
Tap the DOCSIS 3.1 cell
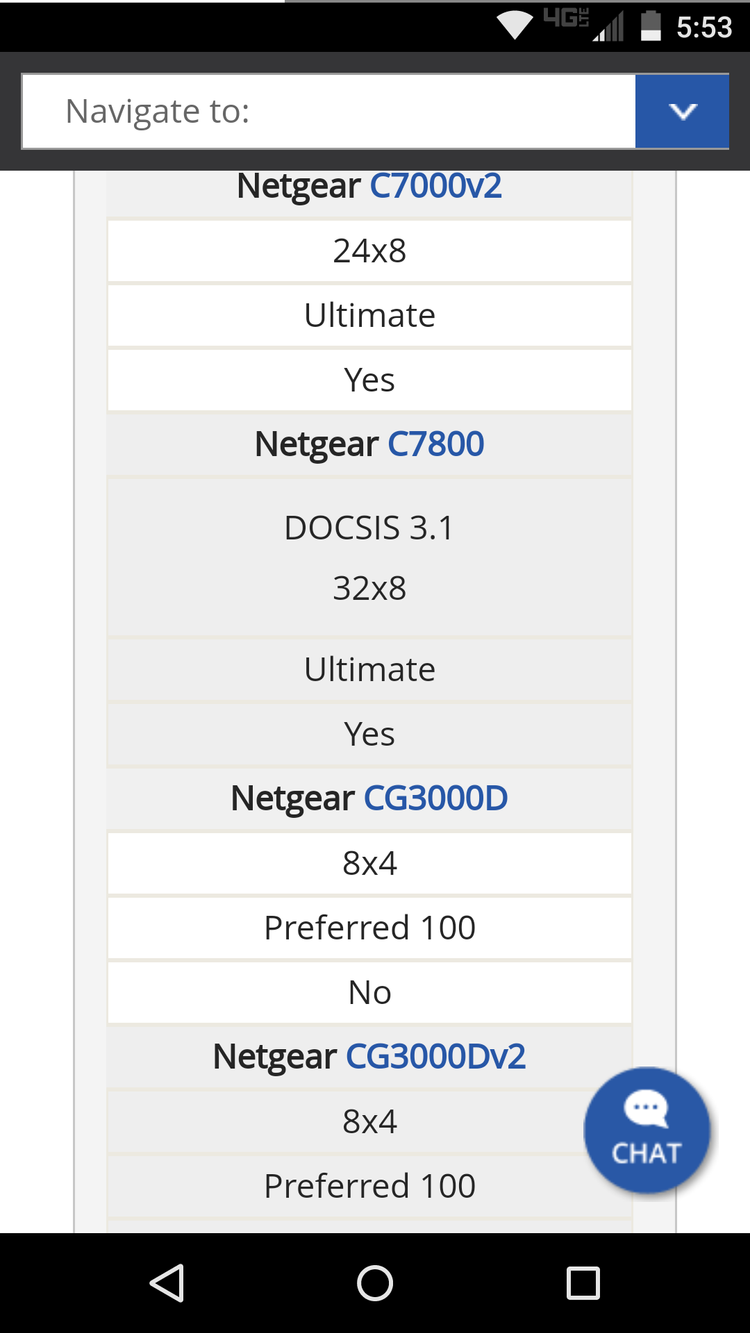click(369, 528)
